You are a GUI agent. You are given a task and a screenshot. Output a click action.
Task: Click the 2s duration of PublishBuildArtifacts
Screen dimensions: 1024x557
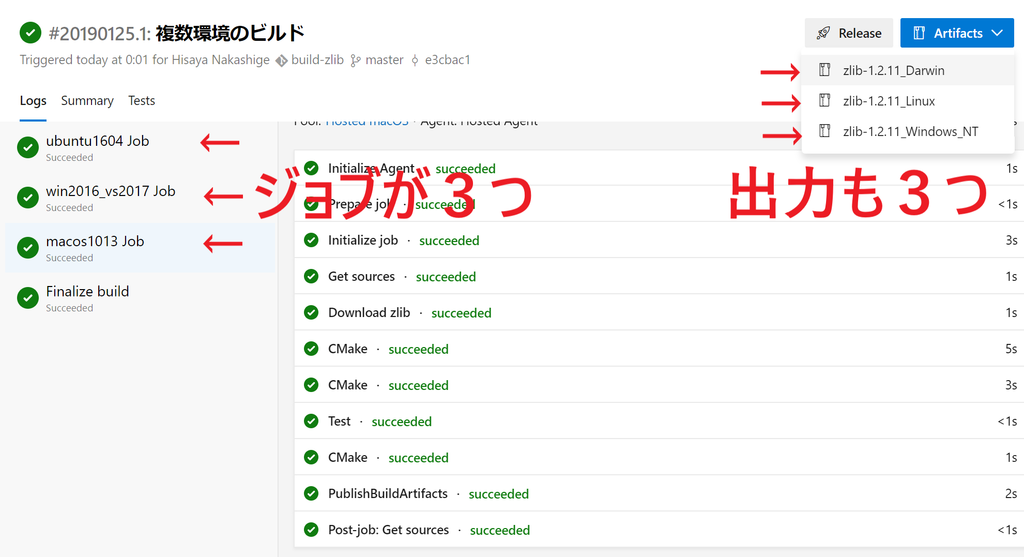pos(1011,494)
